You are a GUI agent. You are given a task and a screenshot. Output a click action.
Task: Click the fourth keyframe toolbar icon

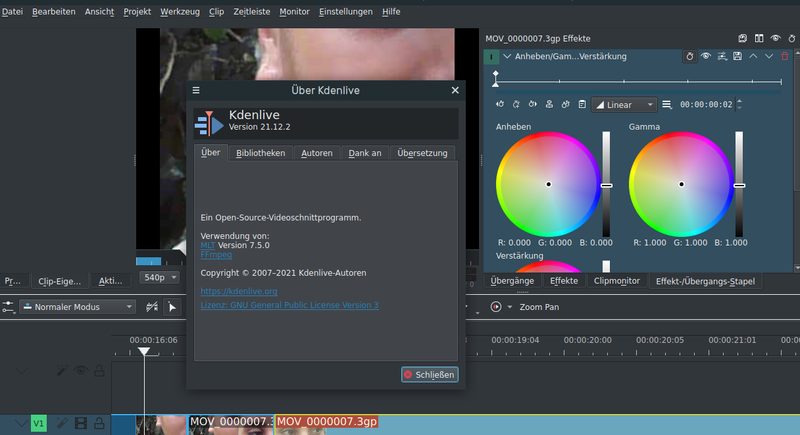(549, 104)
